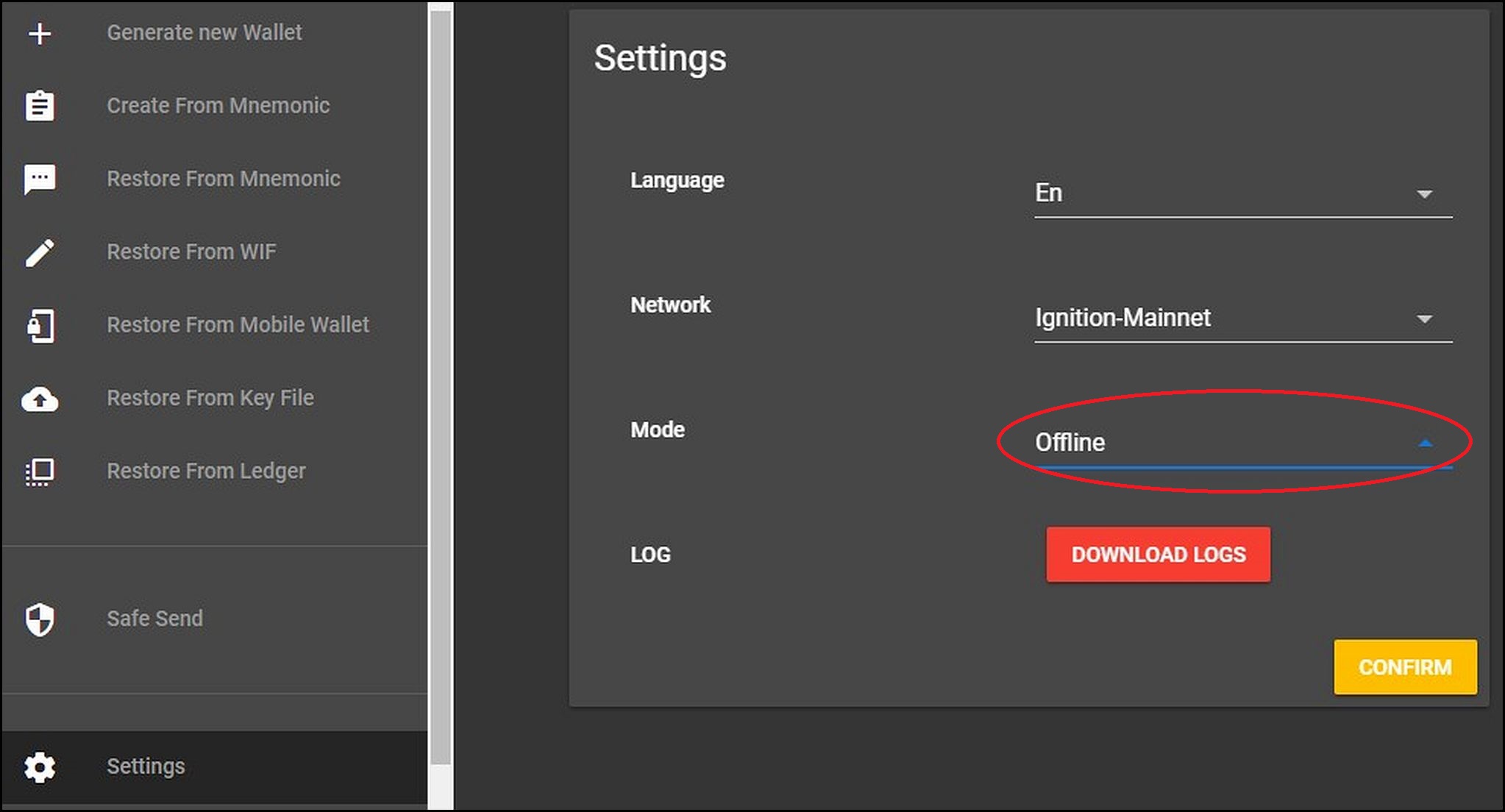
Task: Click the shield icon for Safe Send
Action: point(40,619)
